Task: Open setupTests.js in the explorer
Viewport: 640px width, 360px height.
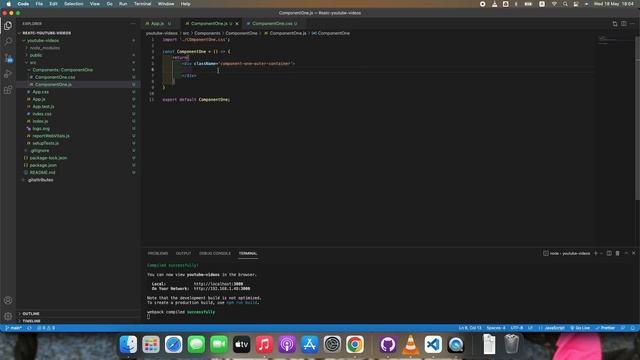Action: coord(46,143)
